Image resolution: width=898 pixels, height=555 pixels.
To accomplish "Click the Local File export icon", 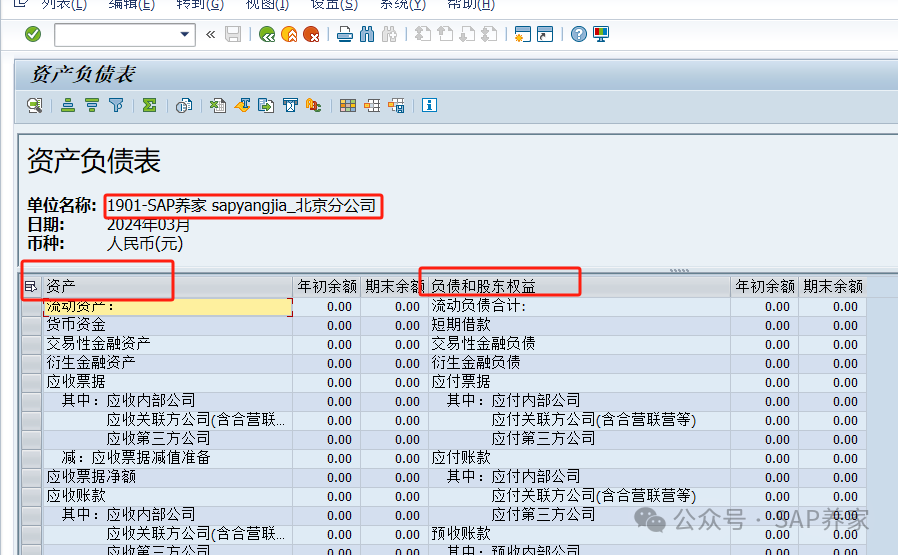I will [x=266, y=105].
